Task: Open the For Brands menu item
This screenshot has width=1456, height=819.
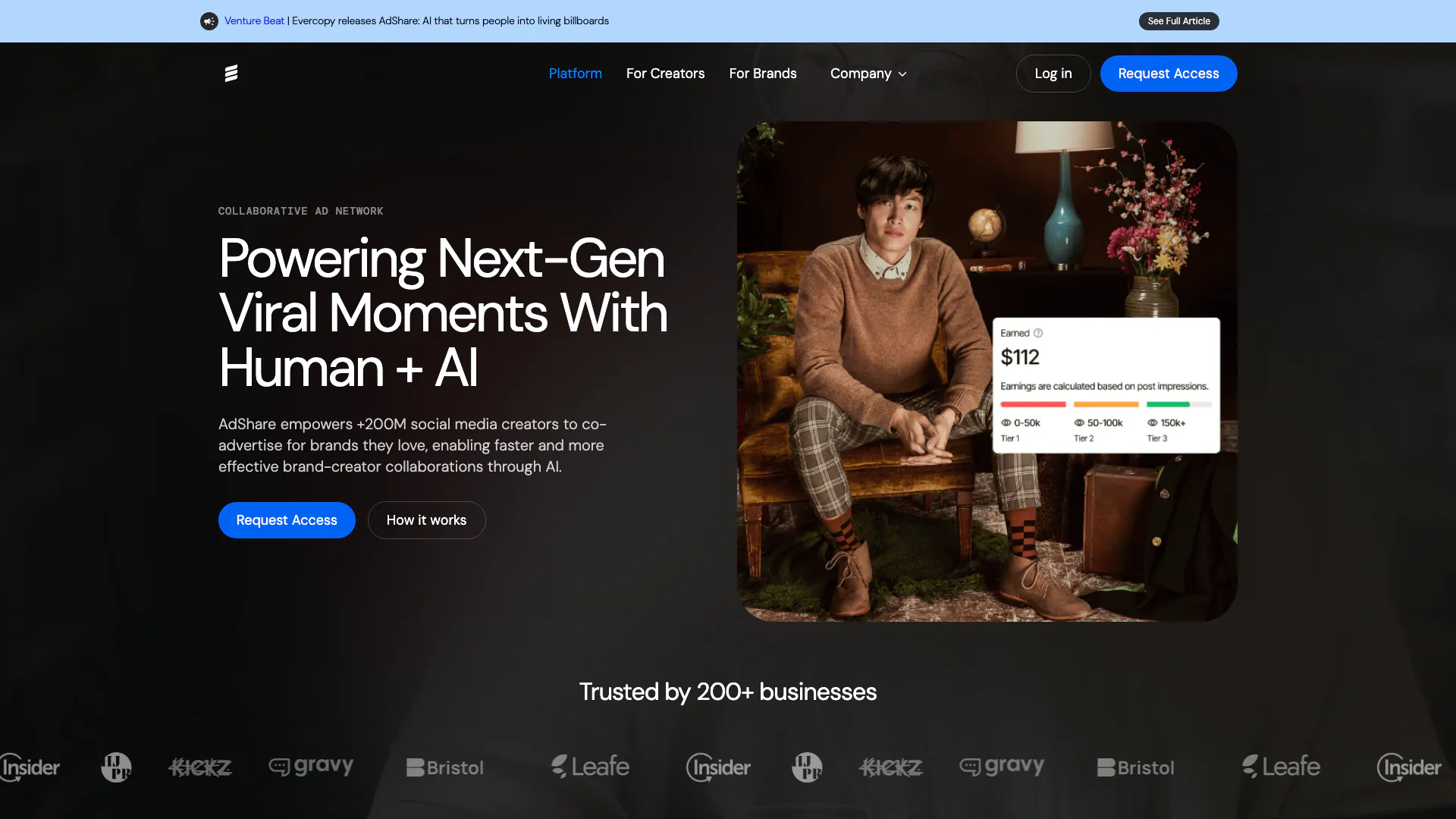Action: click(762, 74)
